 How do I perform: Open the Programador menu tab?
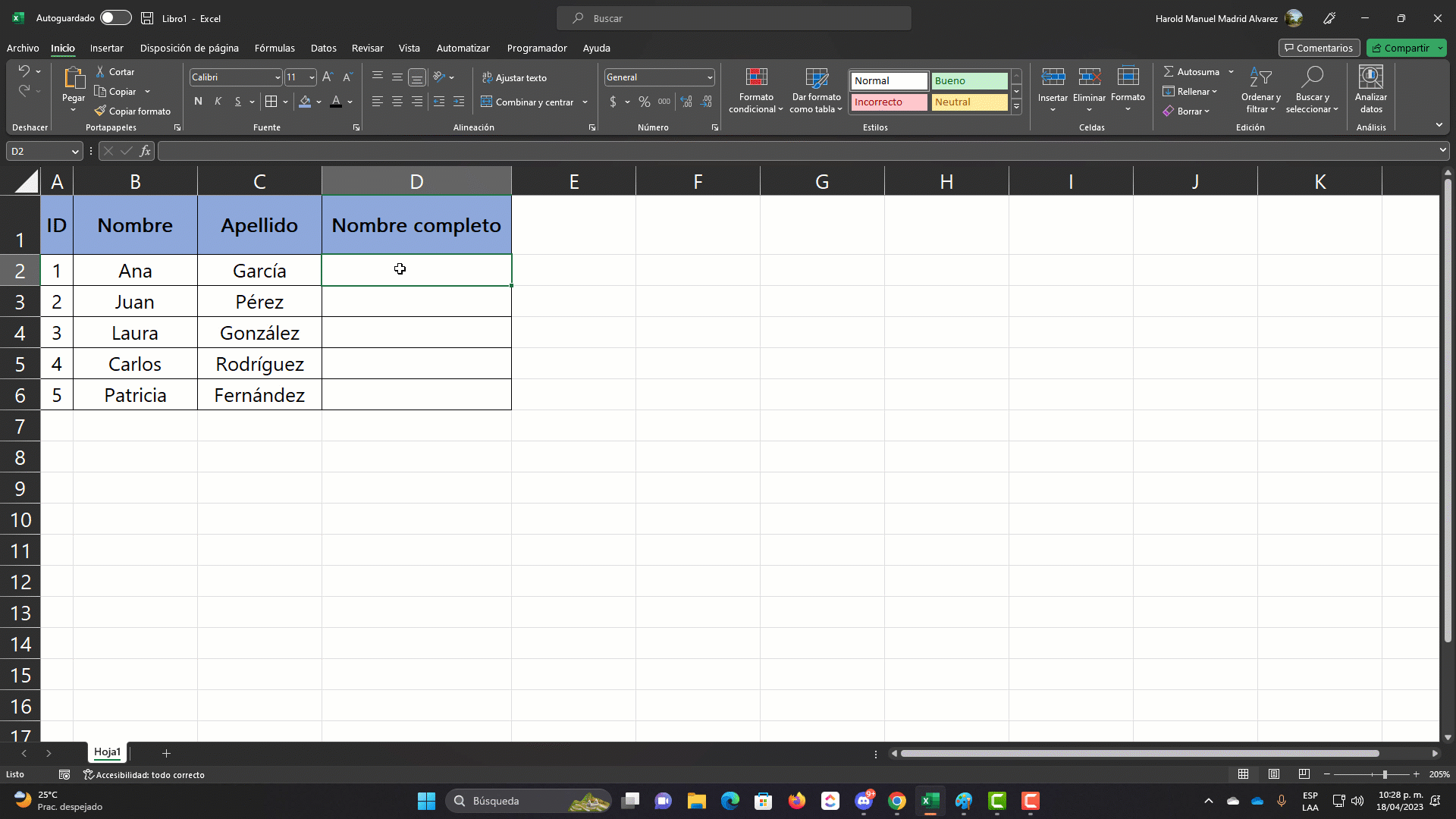537,48
